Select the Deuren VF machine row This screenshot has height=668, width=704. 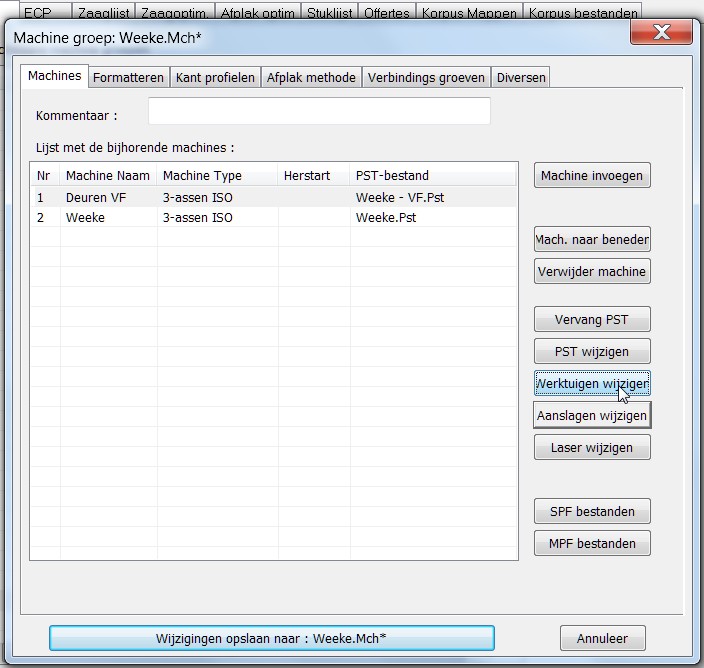(274, 198)
